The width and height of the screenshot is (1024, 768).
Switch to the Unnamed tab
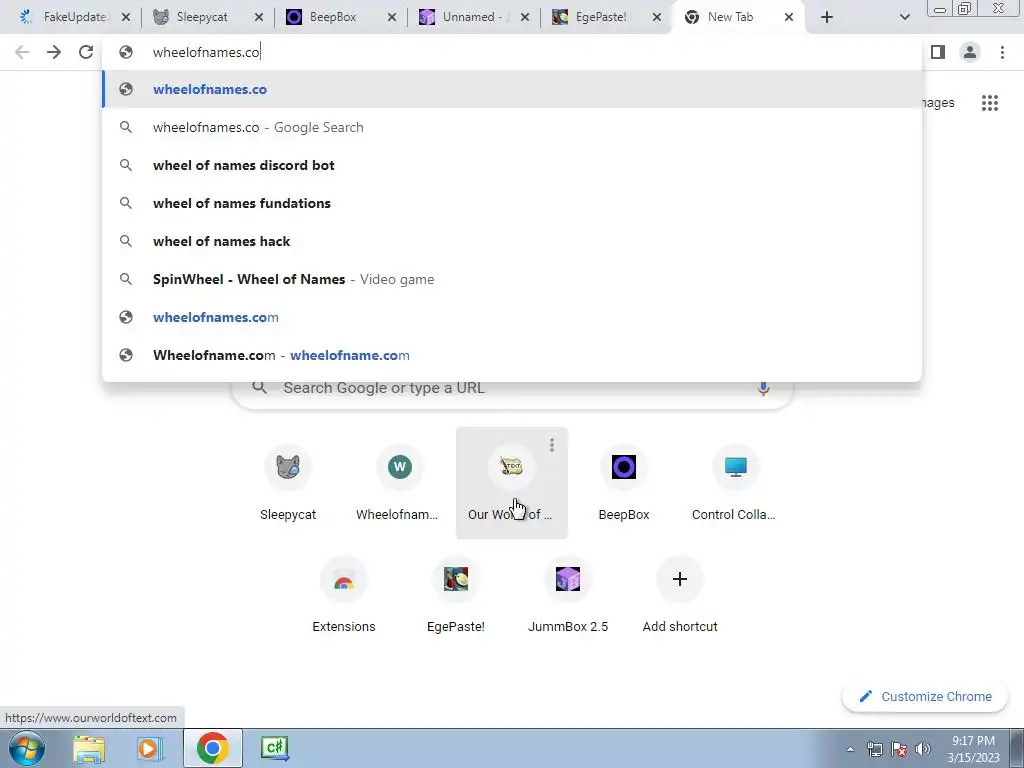pyautogui.click(x=469, y=17)
